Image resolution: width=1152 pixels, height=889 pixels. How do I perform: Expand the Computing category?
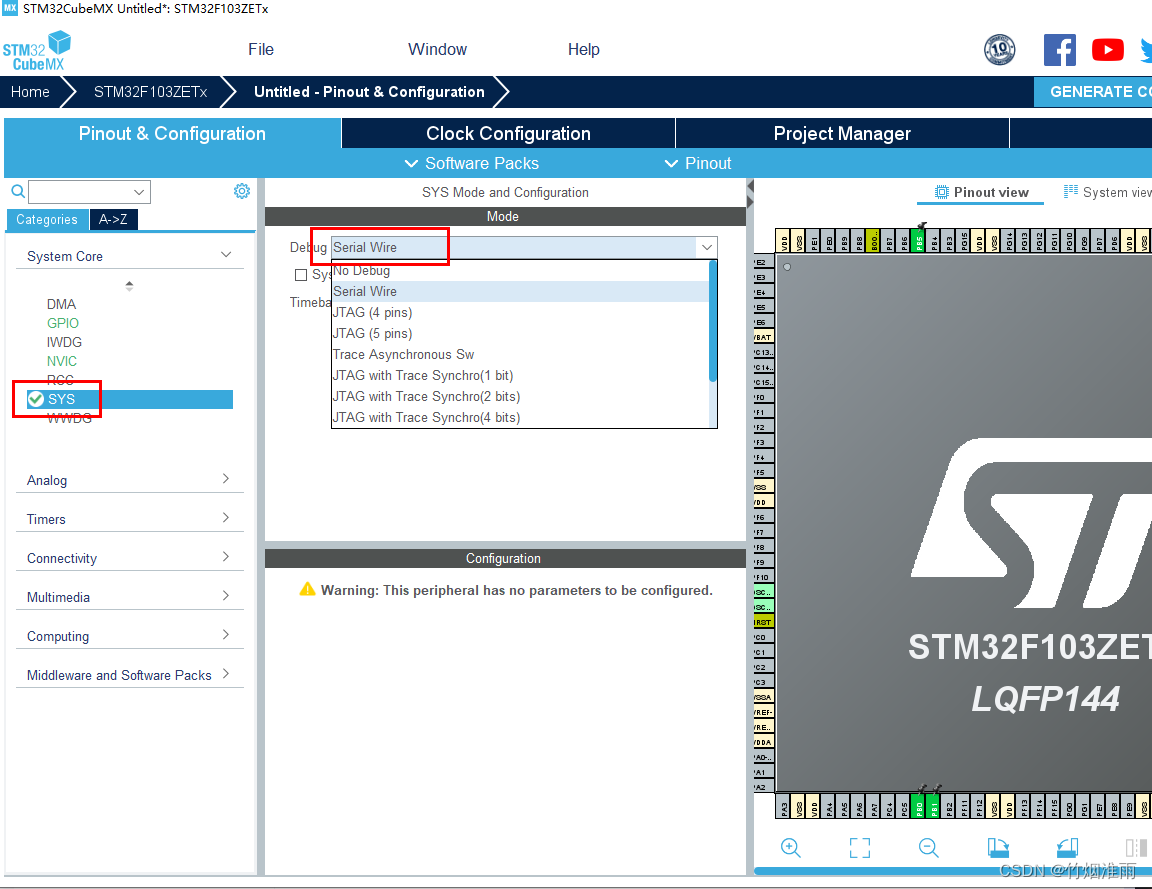[x=226, y=635]
